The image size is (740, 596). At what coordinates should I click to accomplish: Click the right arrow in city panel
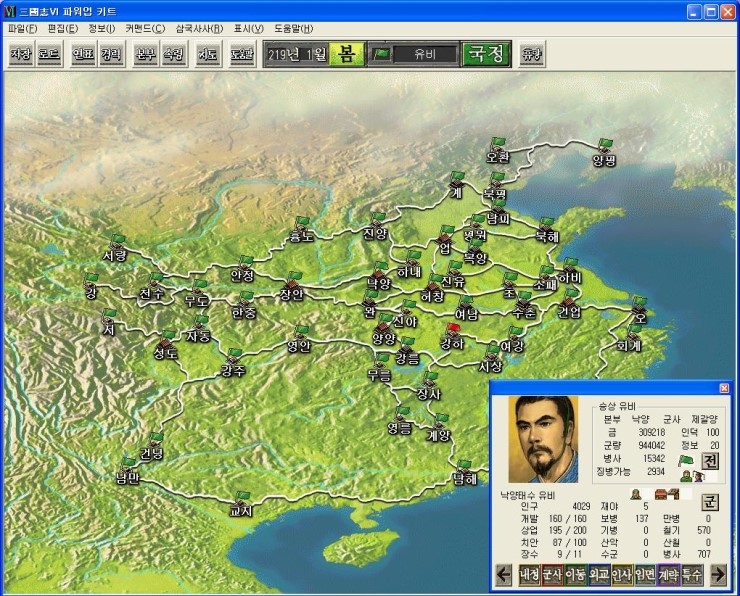tap(718, 575)
